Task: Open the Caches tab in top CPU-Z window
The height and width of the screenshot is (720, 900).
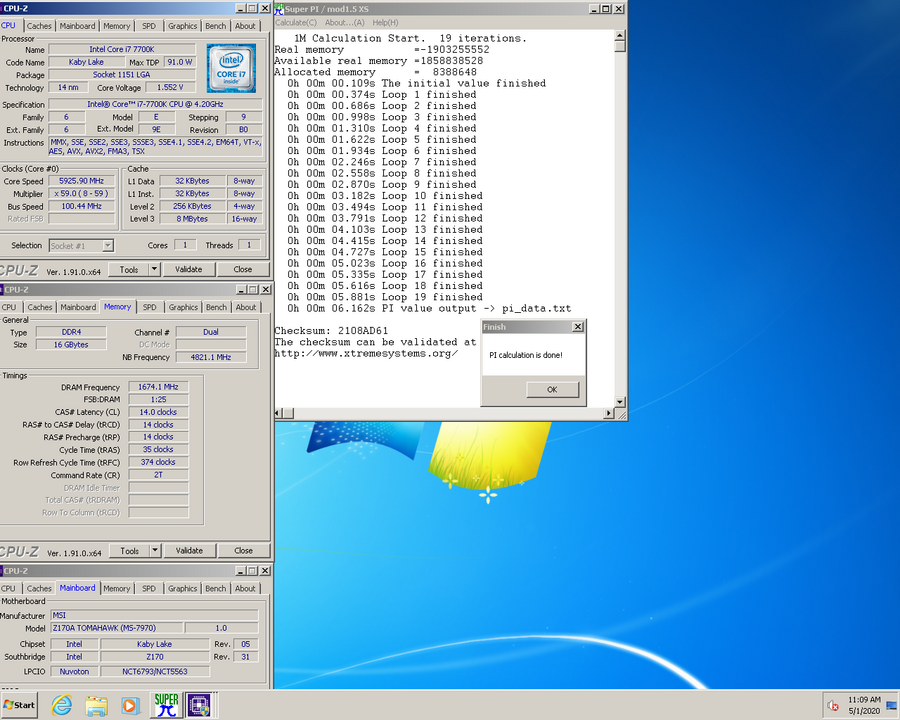Action: click(x=39, y=26)
